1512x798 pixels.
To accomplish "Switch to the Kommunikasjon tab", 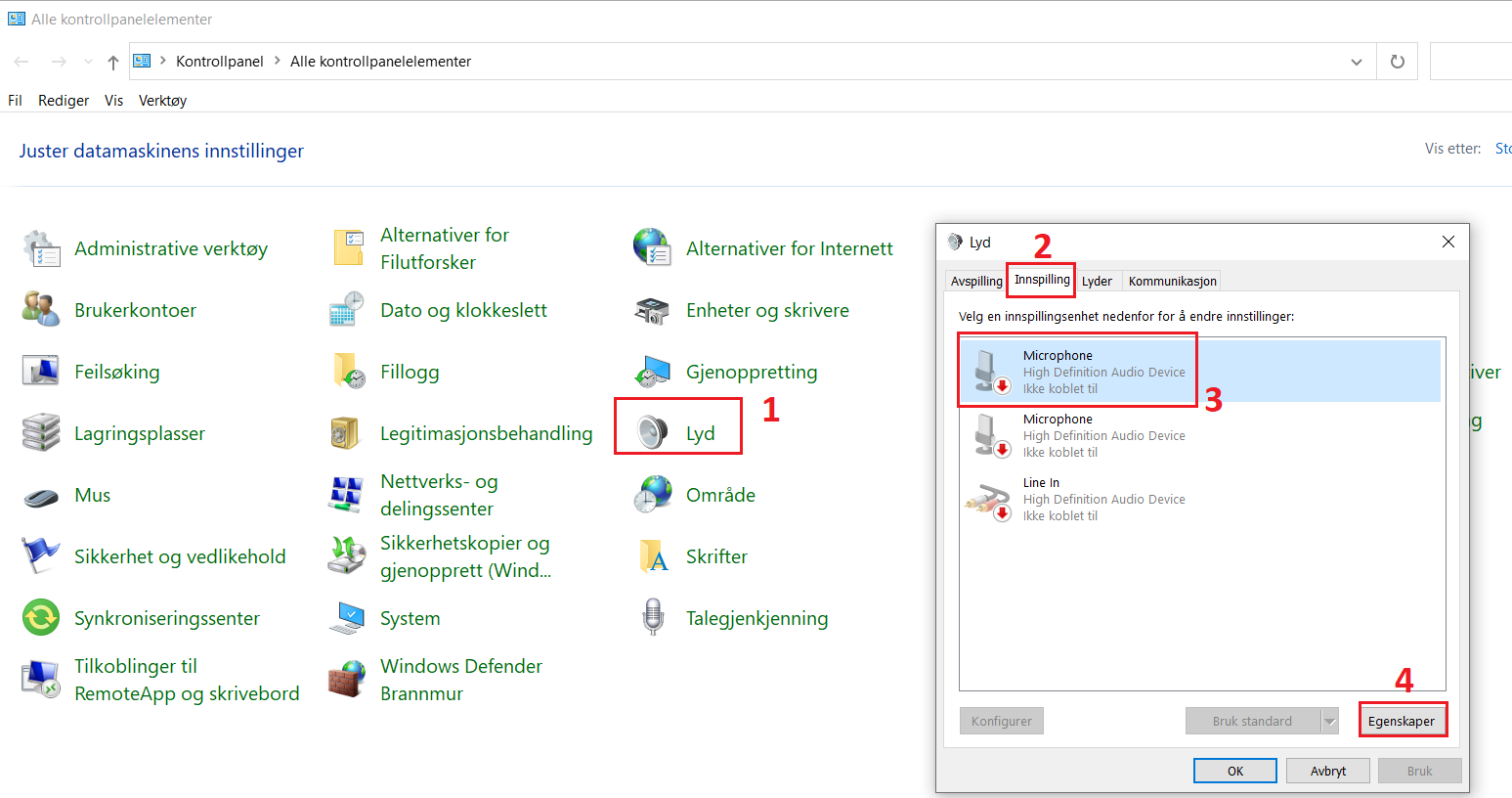I will click(1172, 281).
